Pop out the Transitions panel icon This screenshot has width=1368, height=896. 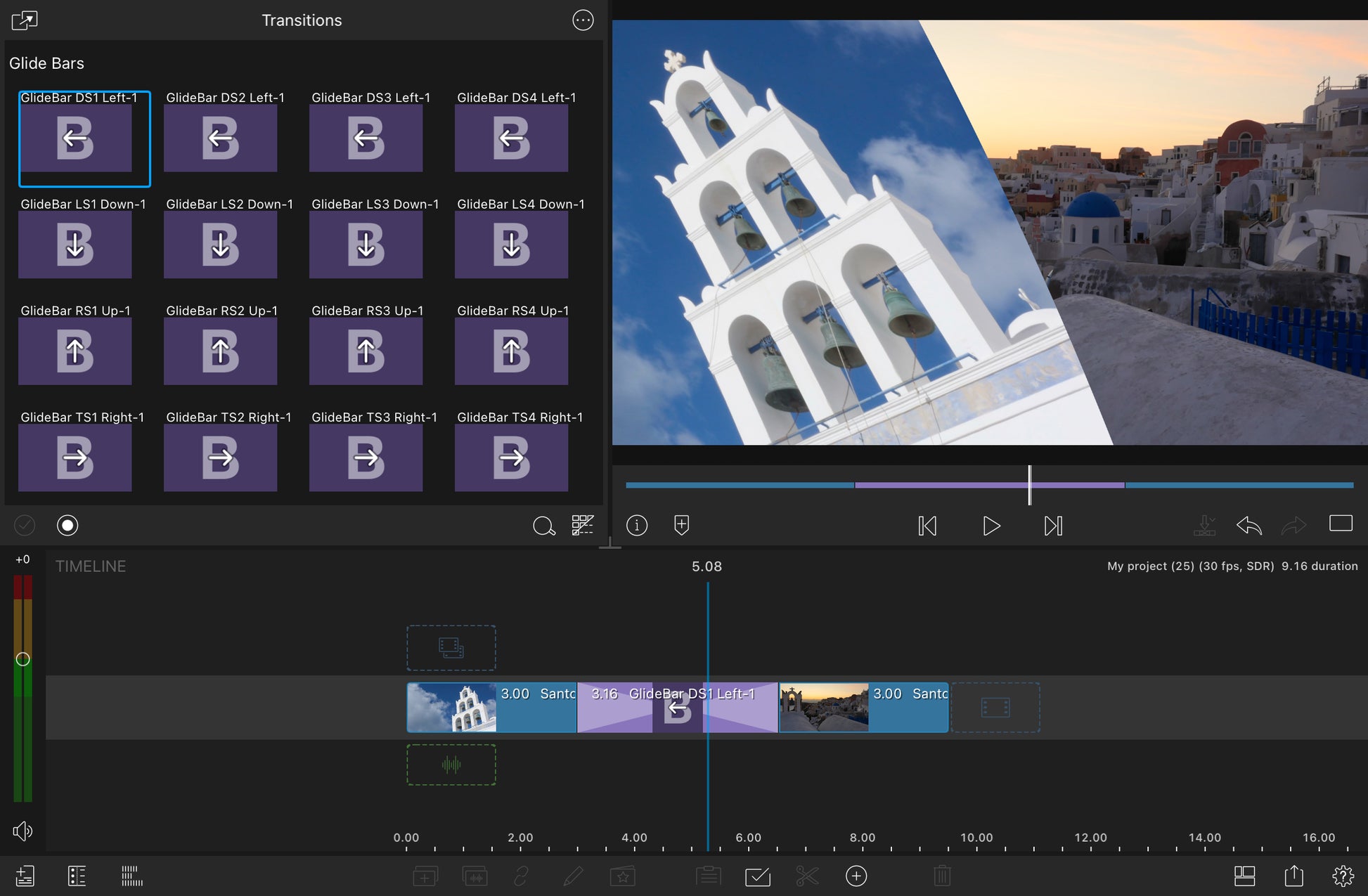pos(25,20)
